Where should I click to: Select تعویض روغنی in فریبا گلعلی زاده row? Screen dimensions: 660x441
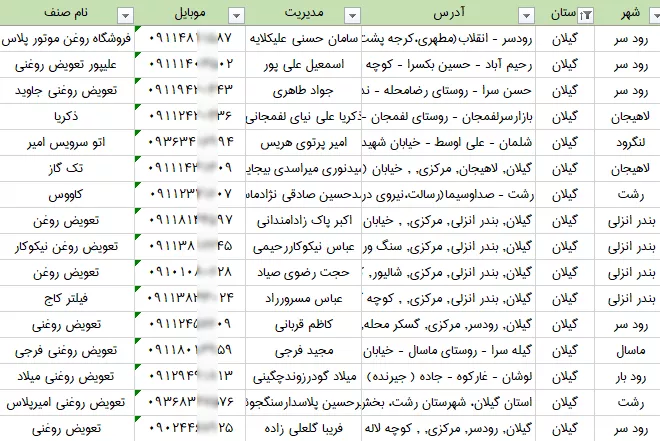(x=67, y=429)
